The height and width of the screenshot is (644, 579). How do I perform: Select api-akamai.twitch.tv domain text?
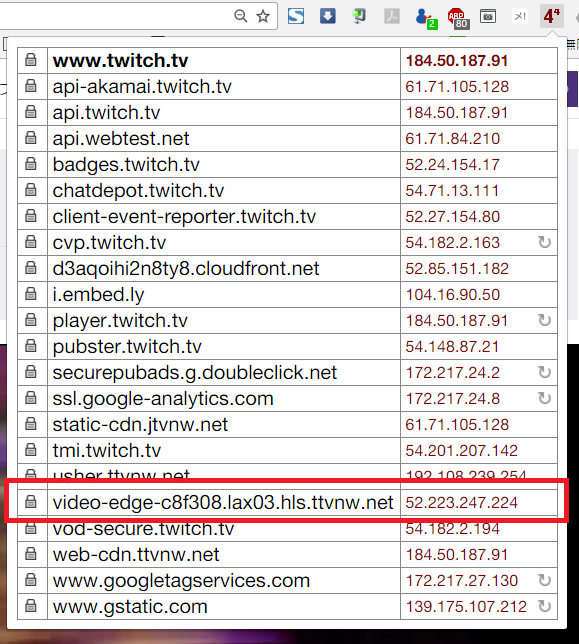coord(142,87)
